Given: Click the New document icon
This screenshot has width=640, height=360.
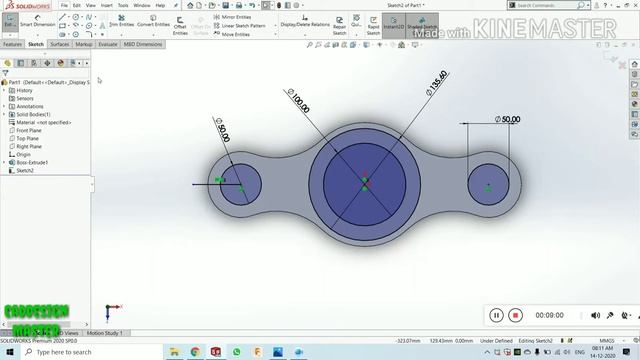Looking at the screenshot, I should click(199, 5).
